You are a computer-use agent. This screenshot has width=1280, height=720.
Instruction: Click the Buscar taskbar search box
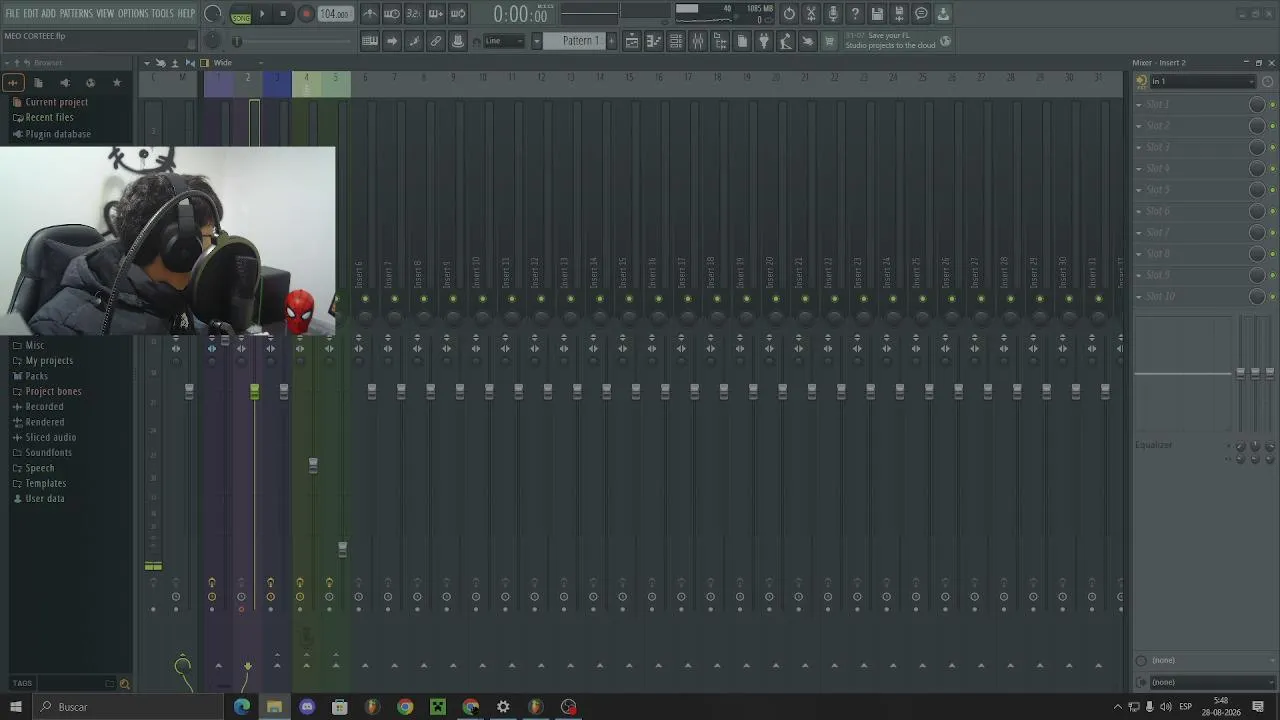click(130, 707)
